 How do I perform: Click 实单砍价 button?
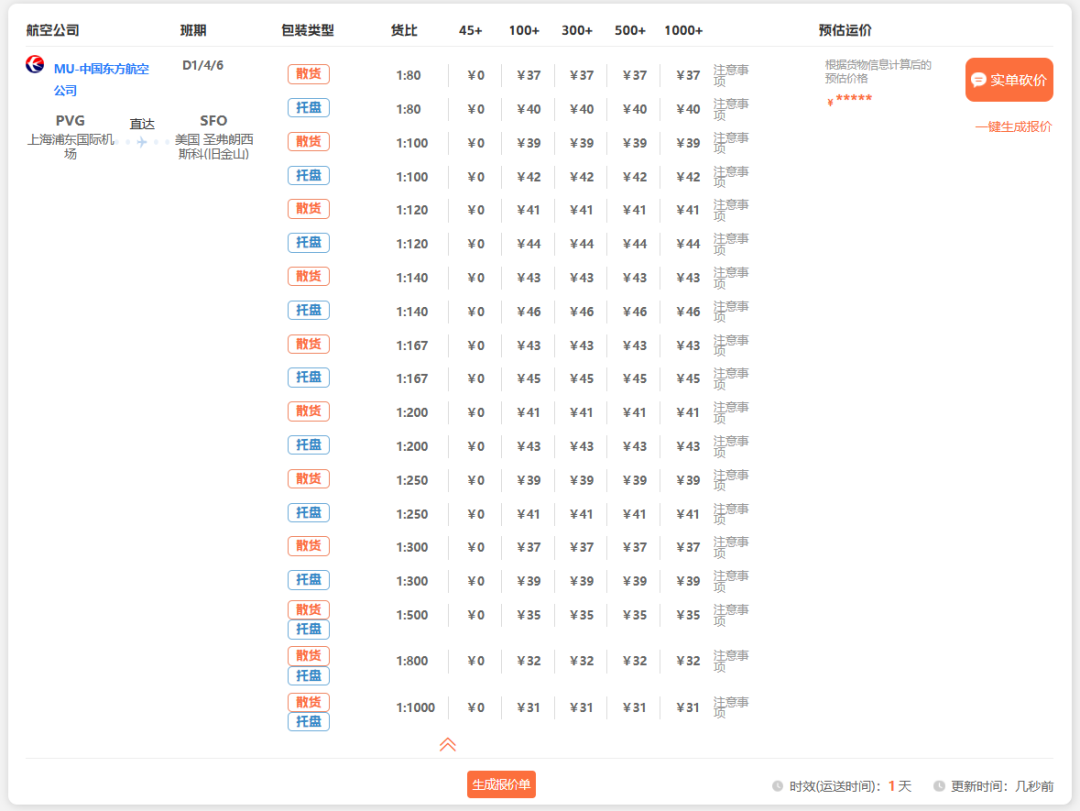tap(1009, 80)
